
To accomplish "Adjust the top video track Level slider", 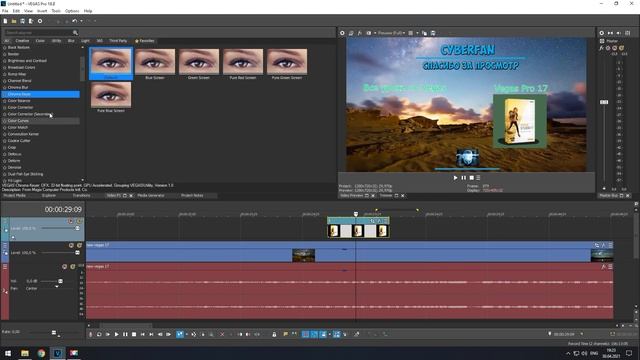I will point(77,228).
